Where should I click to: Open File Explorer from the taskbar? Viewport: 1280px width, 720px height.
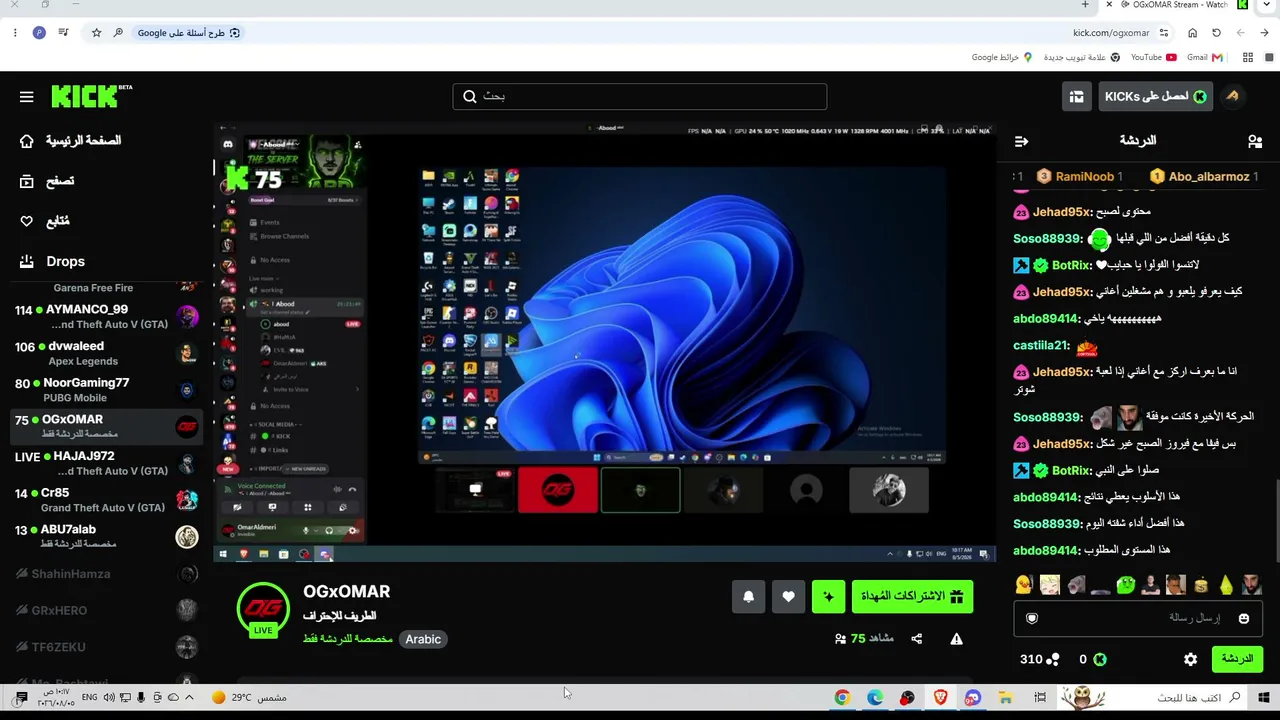pos(1005,697)
